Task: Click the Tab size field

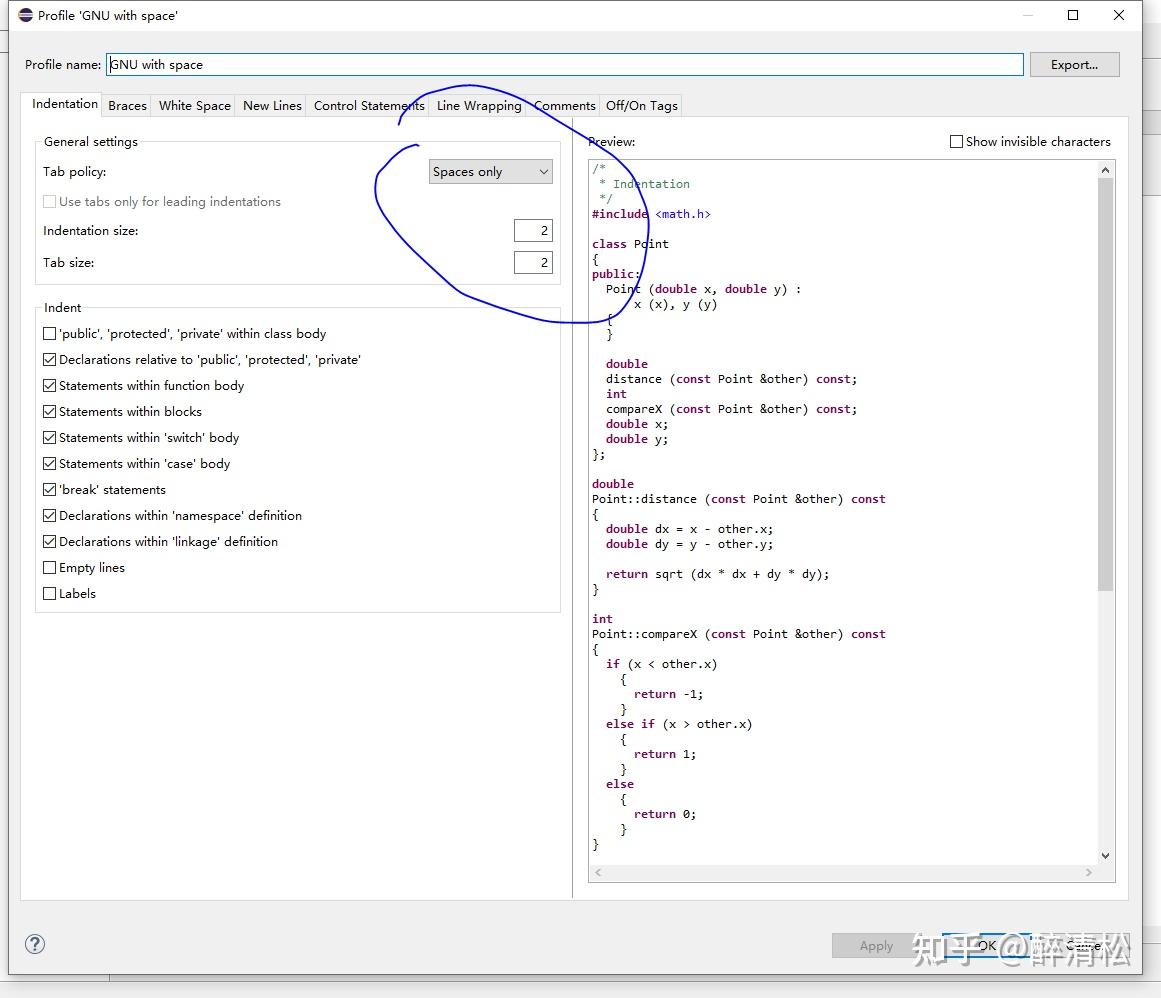Action: (x=533, y=263)
